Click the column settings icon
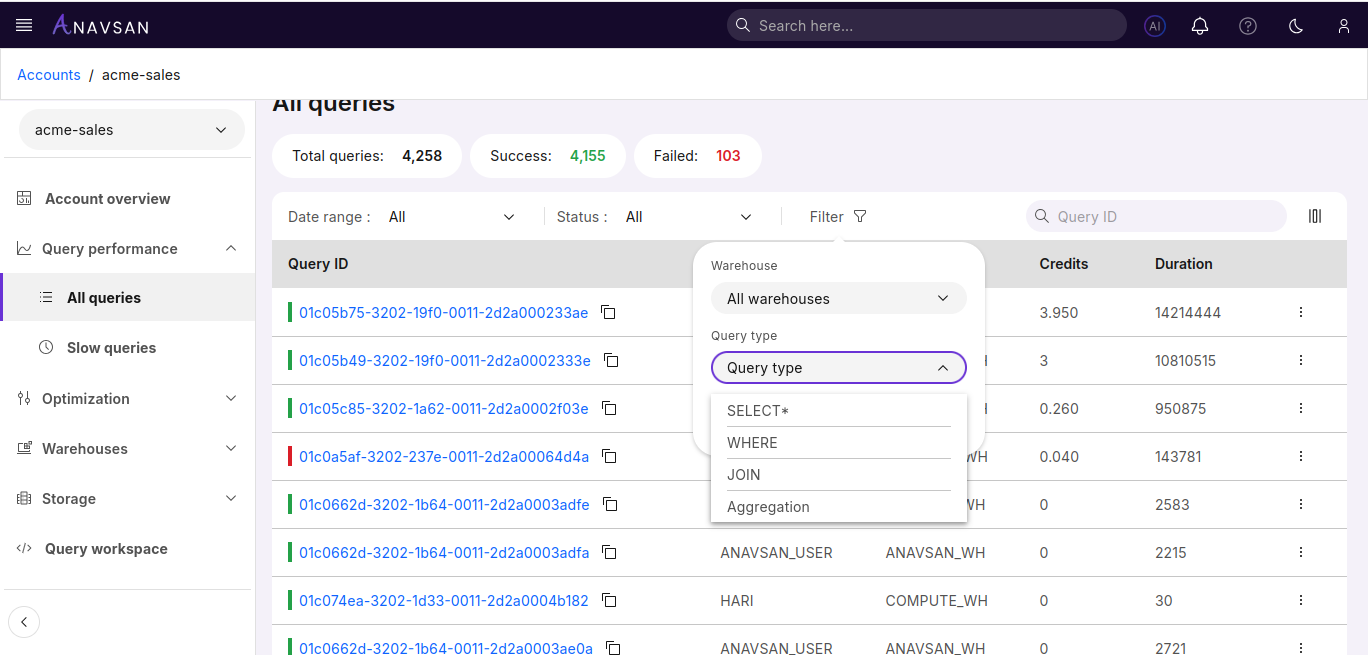 (x=1315, y=216)
